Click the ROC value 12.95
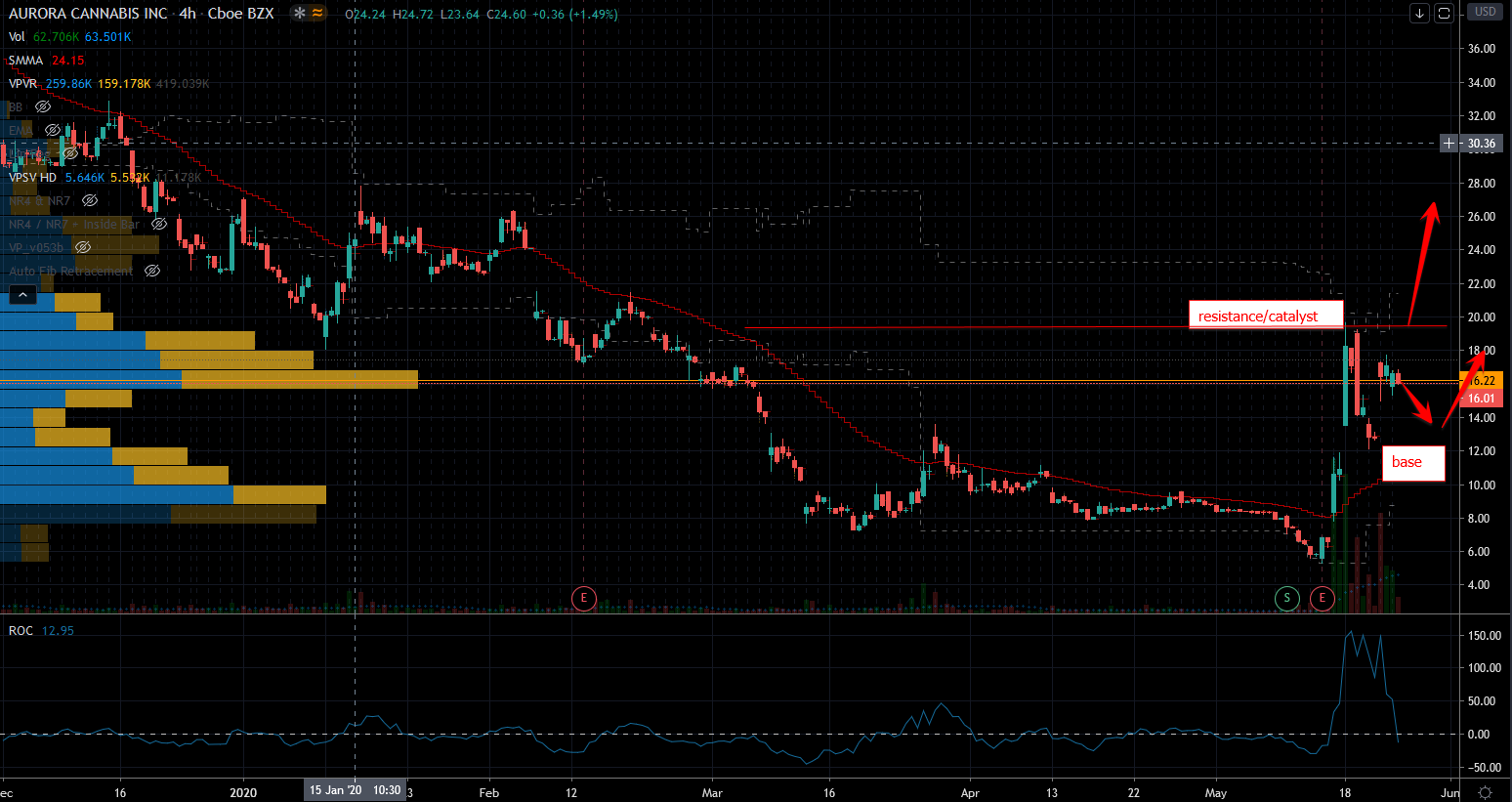 point(58,631)
